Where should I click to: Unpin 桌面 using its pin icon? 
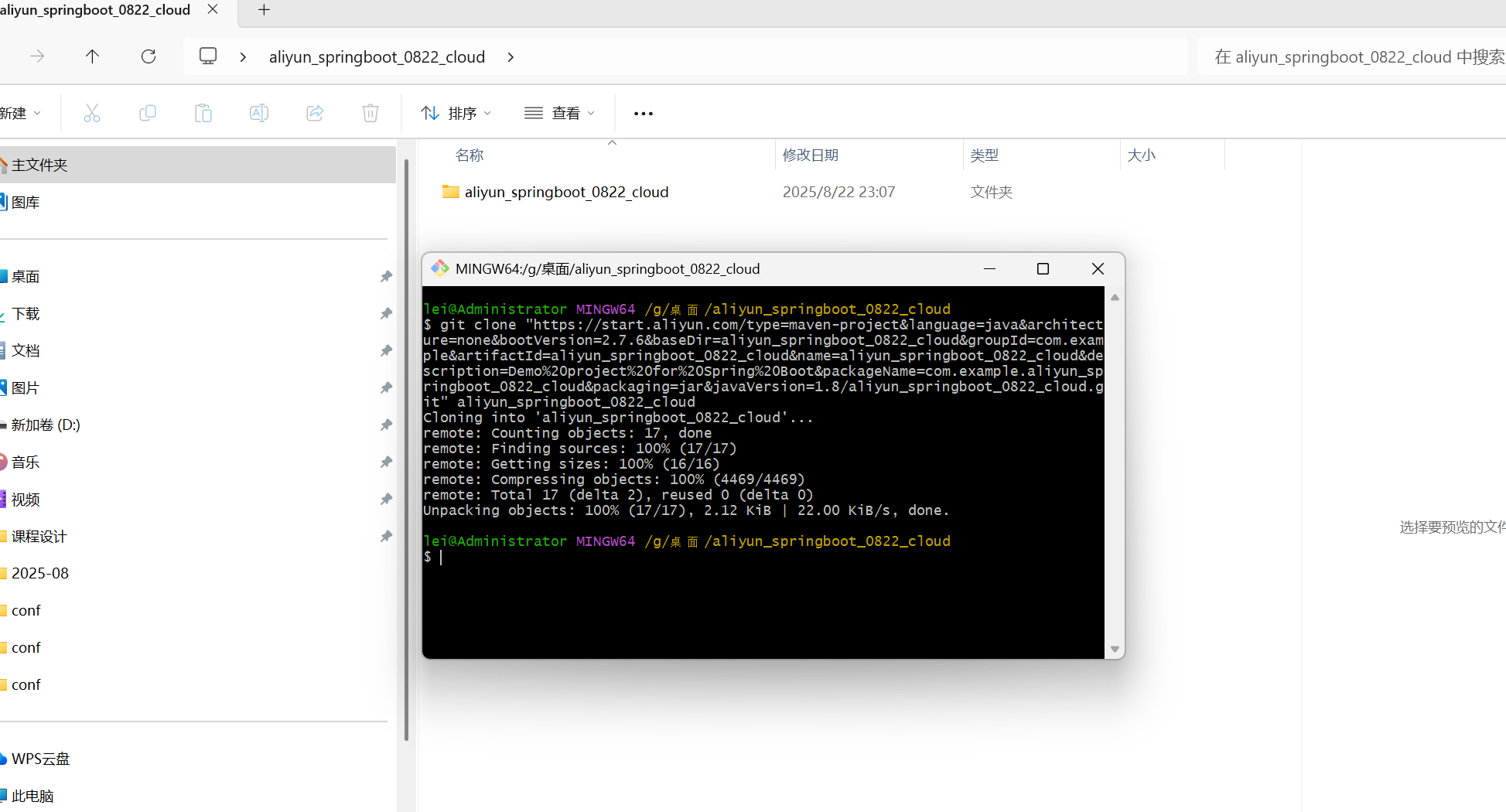386,276
